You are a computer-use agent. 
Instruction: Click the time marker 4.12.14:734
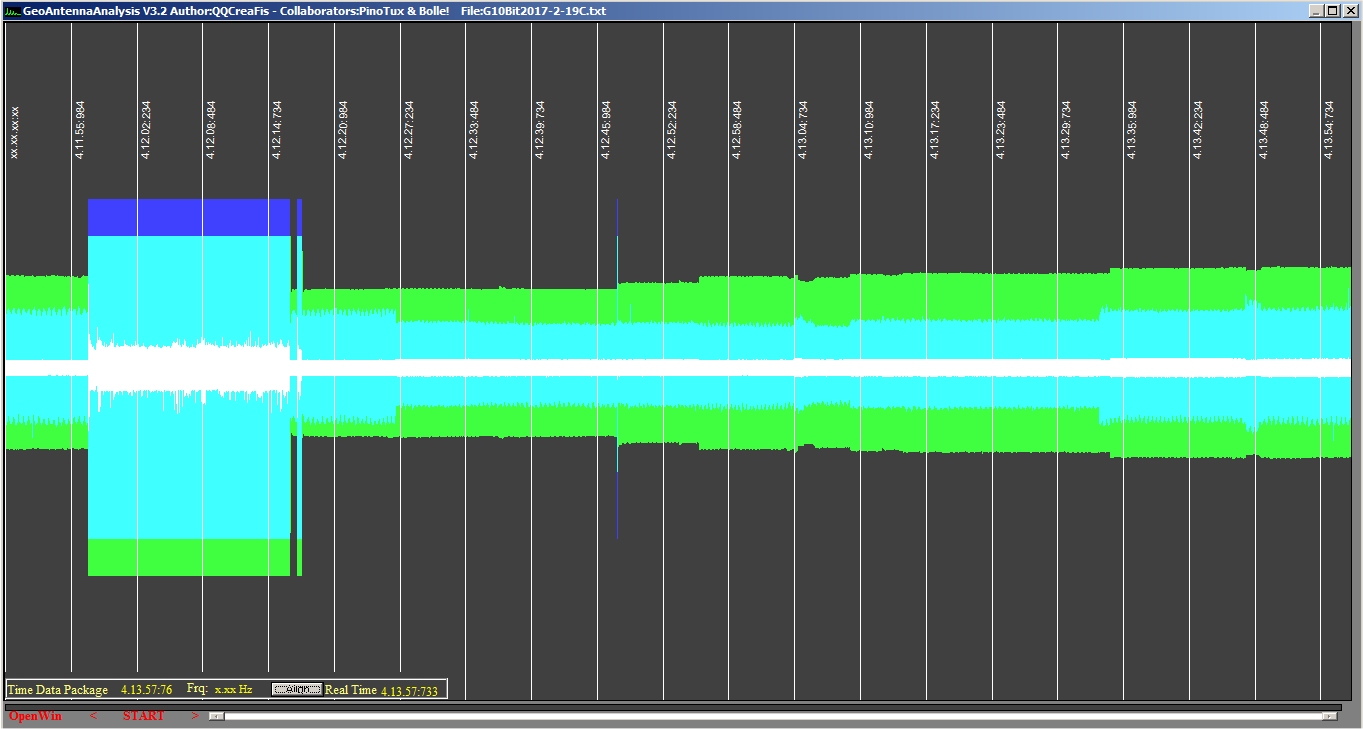point(277,130)
